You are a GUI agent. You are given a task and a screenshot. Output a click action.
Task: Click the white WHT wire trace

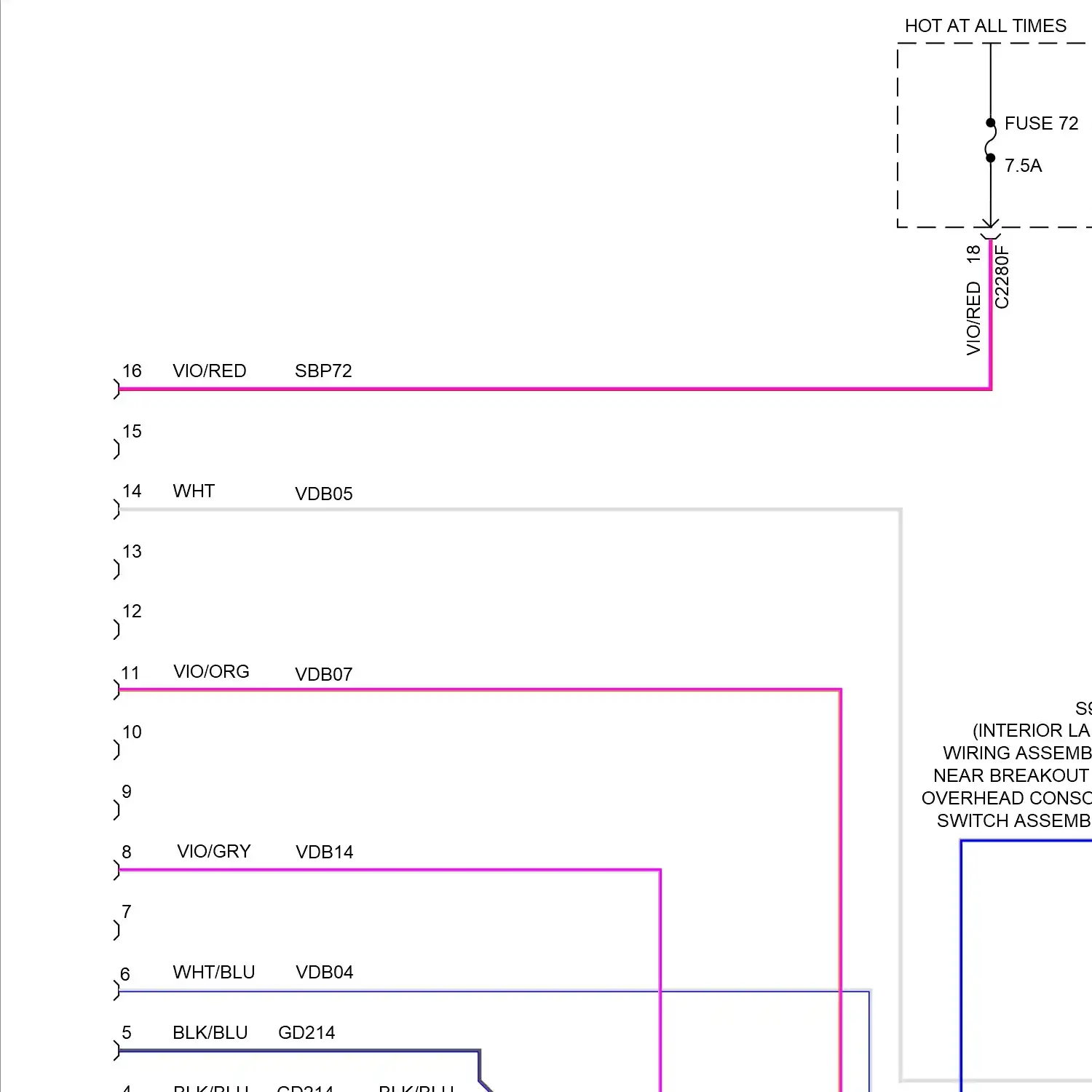point(510,510)
